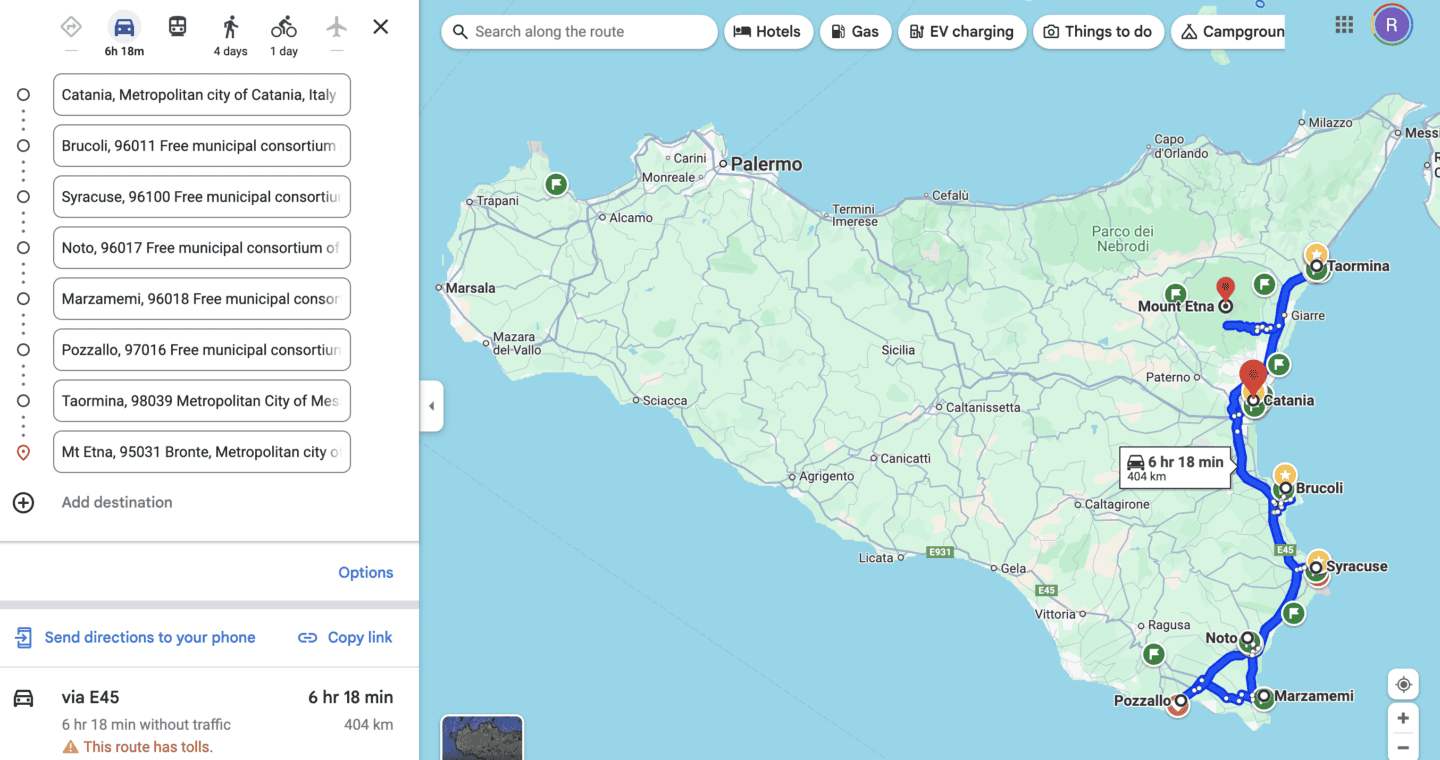Show EV charging stations
Viewport: 1440px width, 760px height.
tap(962, 32)
